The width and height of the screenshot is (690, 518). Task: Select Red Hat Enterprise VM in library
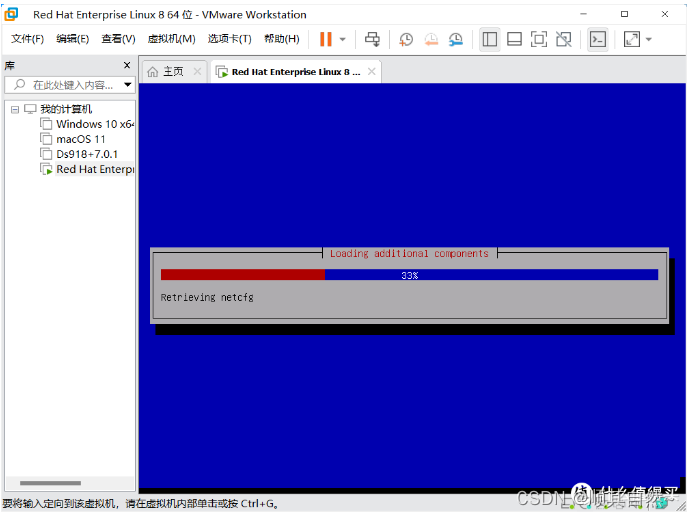95,169
